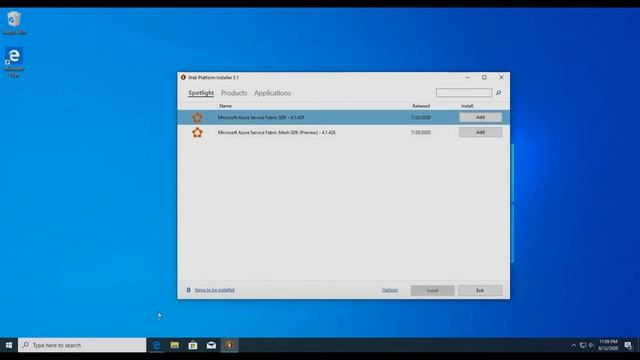Screen dimensions: 640x360
Task: Minimize the Web Platform Installer window
Action: 467,77
